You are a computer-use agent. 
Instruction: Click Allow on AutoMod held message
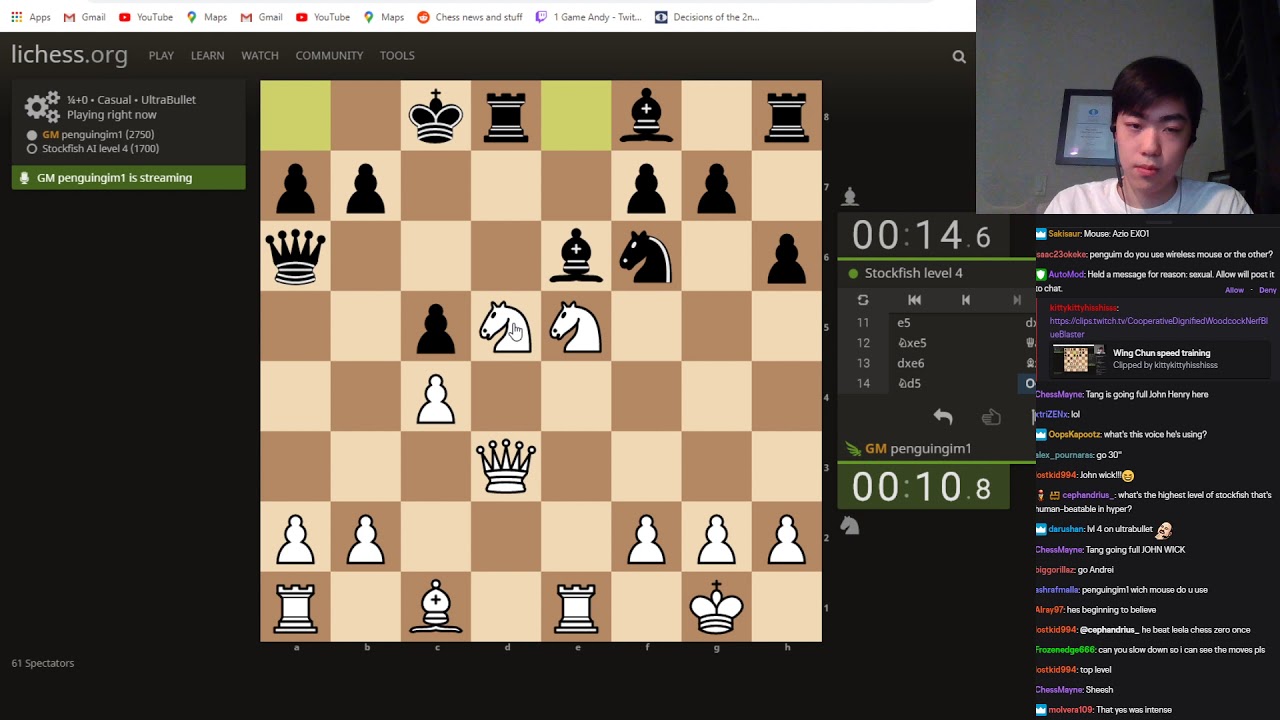1235,290
